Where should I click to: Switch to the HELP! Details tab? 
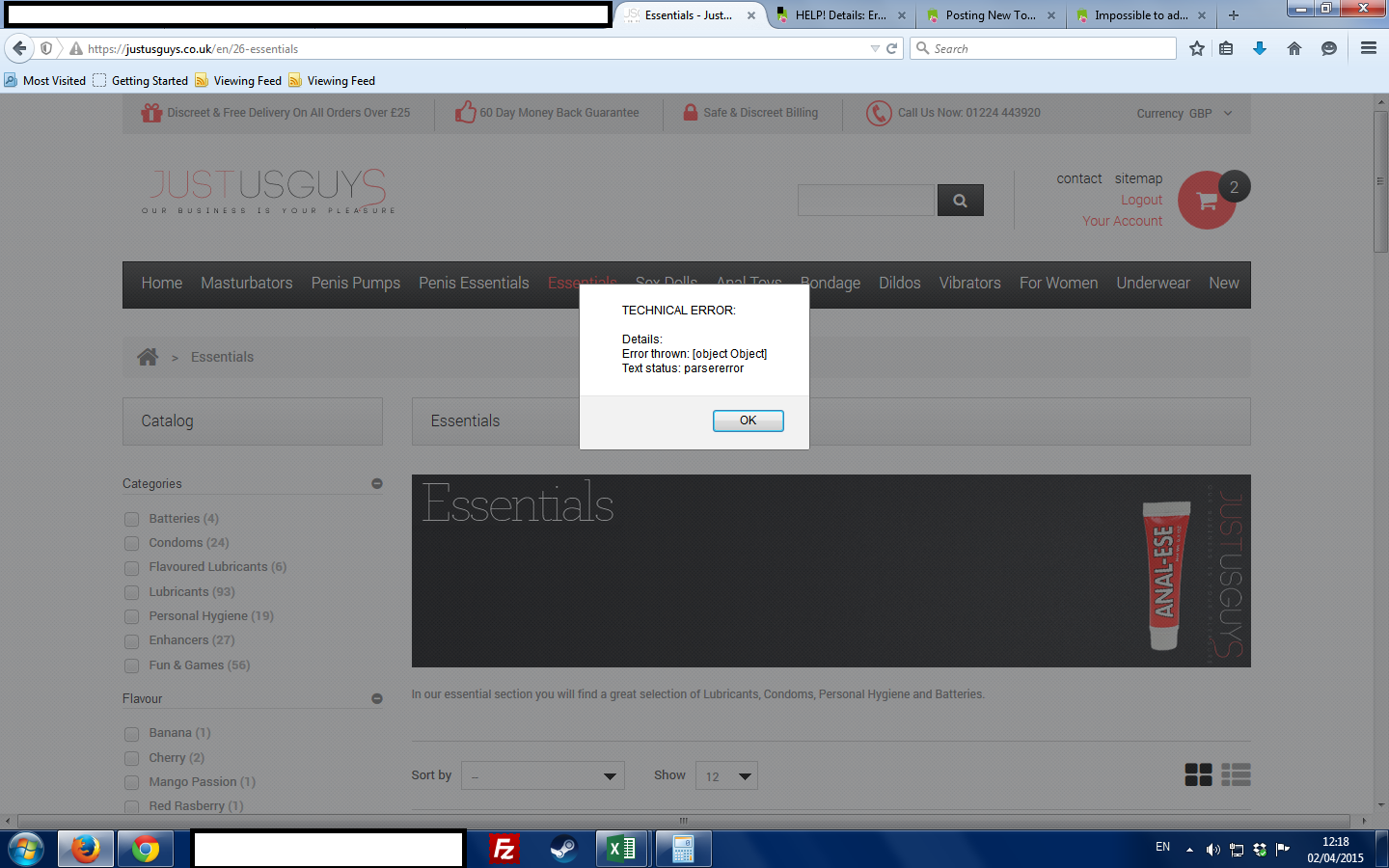point(841,15)
